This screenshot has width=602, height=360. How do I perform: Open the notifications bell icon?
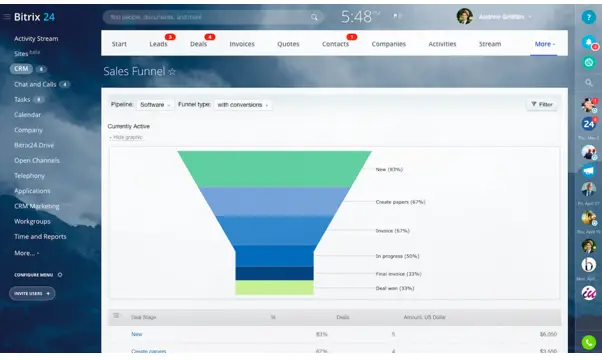point(588,42)
